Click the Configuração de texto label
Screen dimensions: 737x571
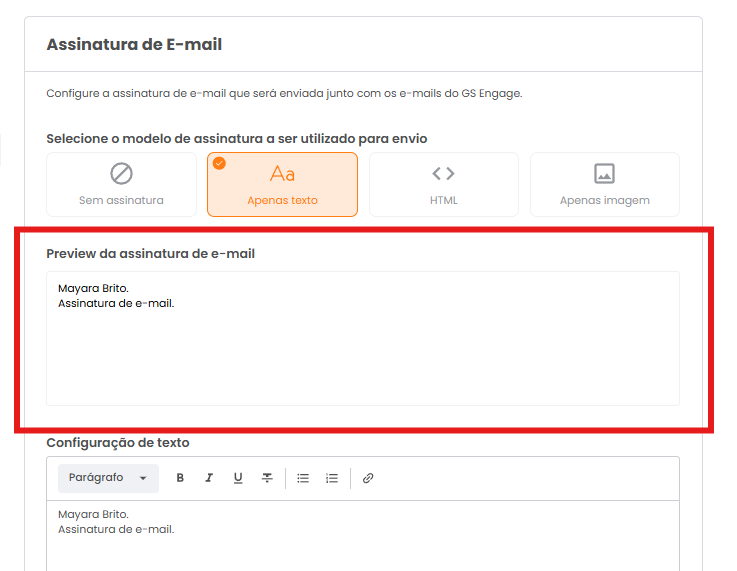[x=117, y=442]
